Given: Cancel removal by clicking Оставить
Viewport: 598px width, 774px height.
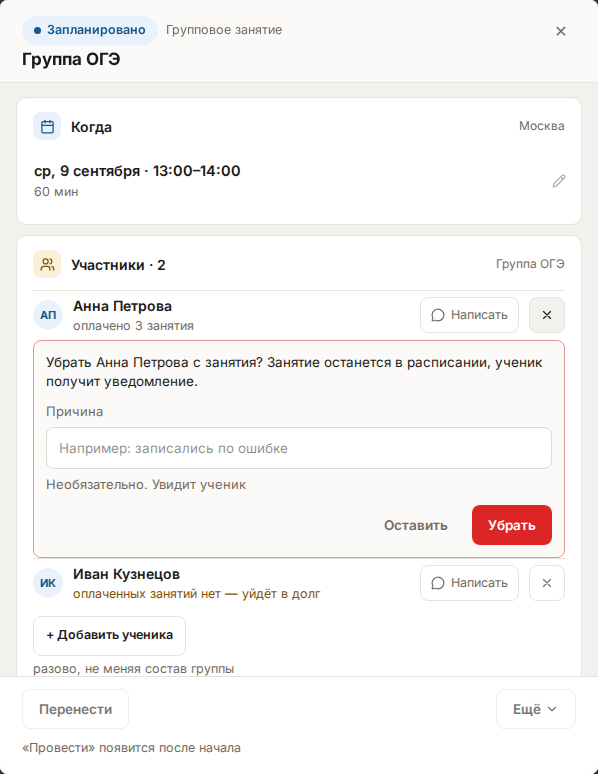Looking at the screenshot, I should tap(416, 525).
